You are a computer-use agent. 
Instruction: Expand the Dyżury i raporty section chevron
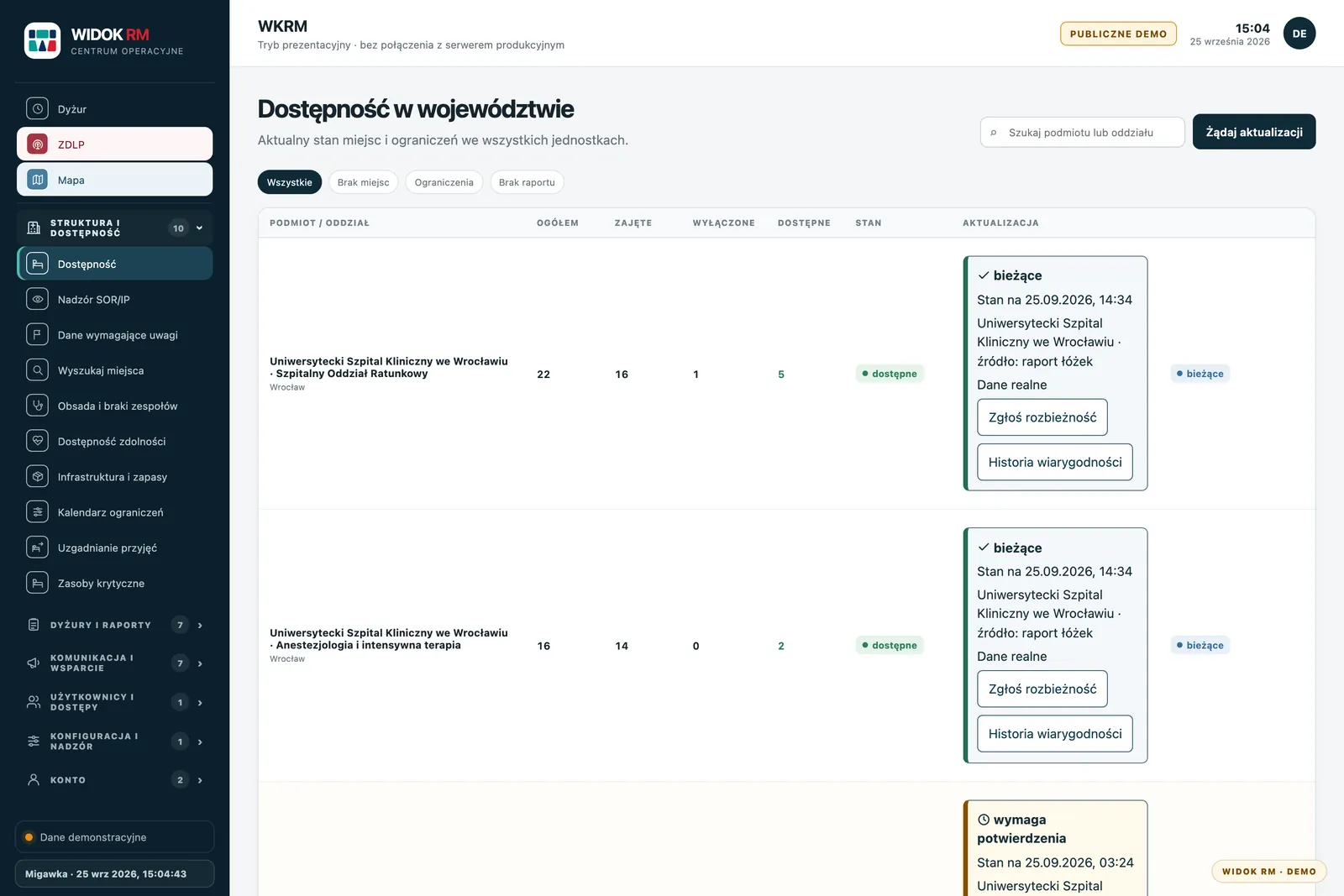tap(200, 625)
